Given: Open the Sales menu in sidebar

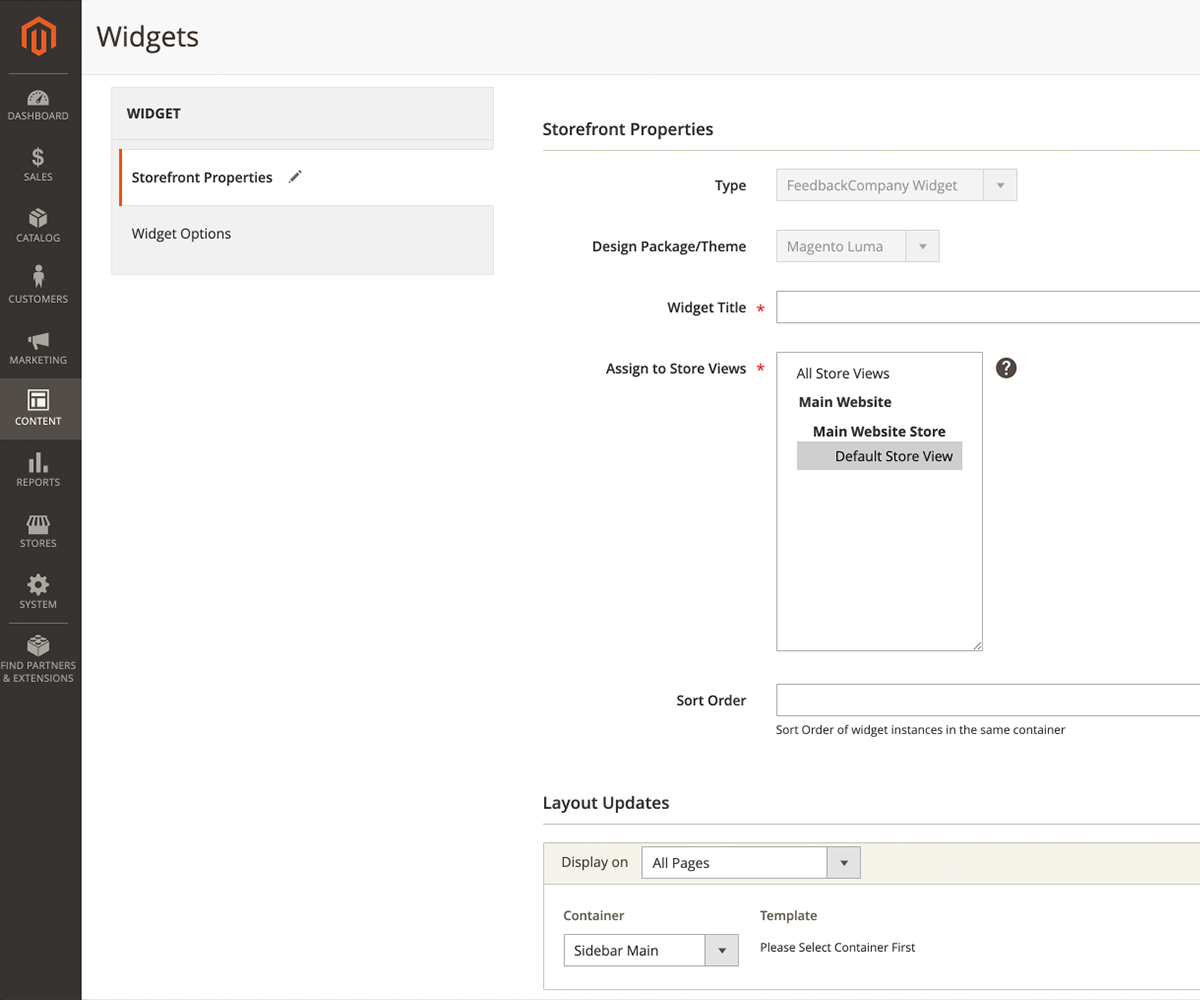Looking at the screenshot, I should (x=40, y=165).
